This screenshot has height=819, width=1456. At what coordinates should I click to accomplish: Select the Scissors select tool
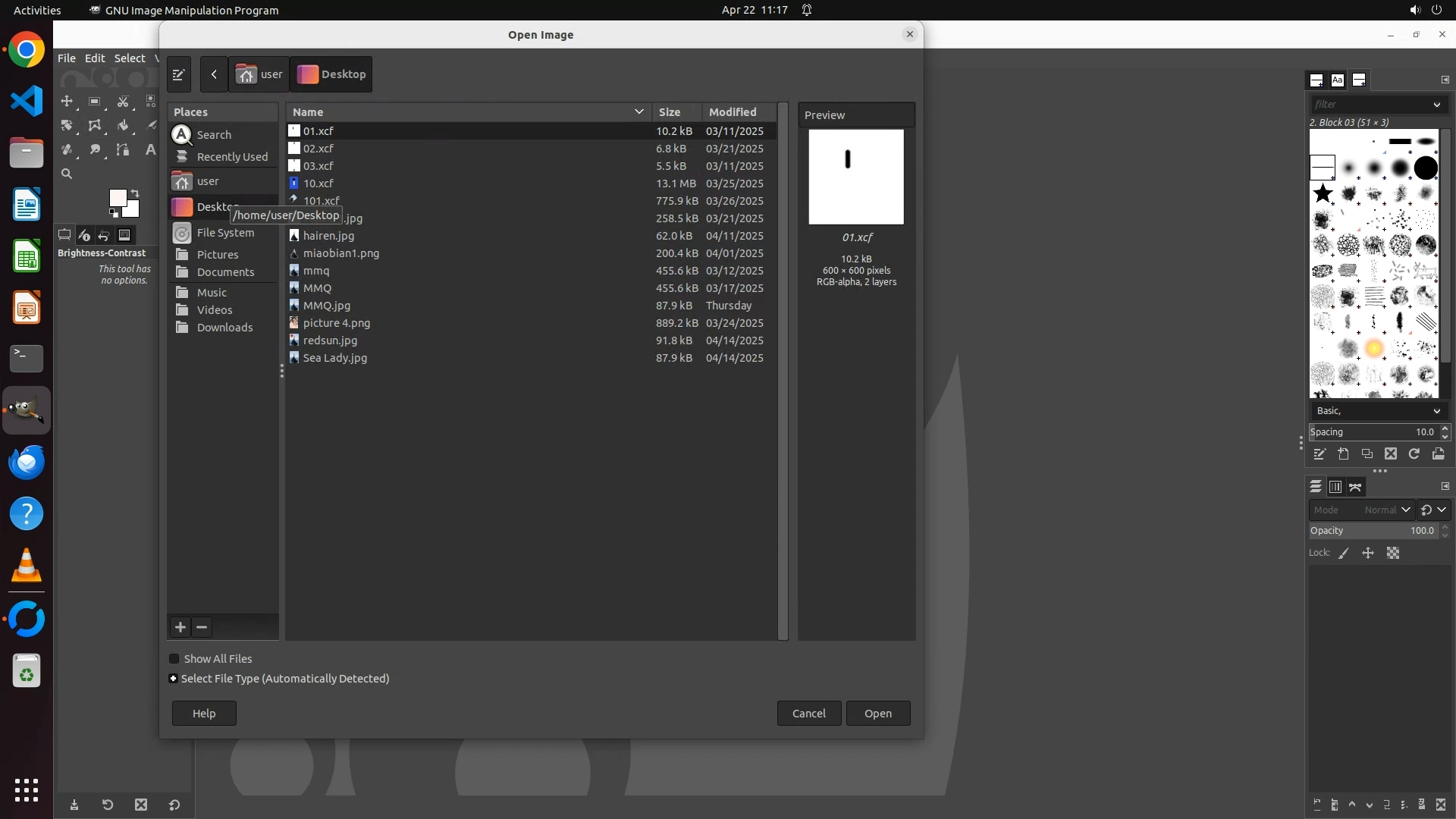(123, 101)
